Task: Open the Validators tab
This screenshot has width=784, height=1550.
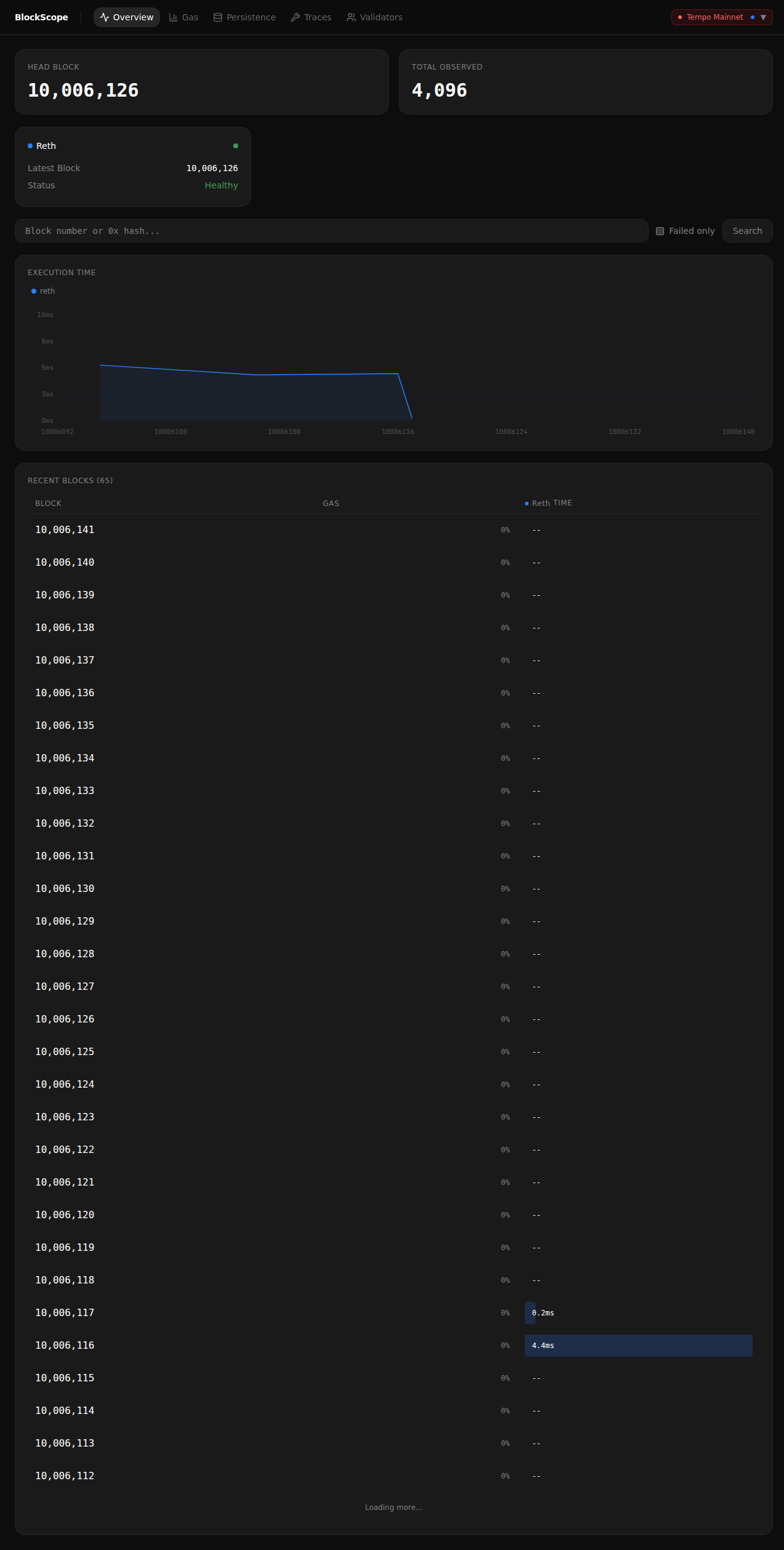Action: tap(374, 17)
